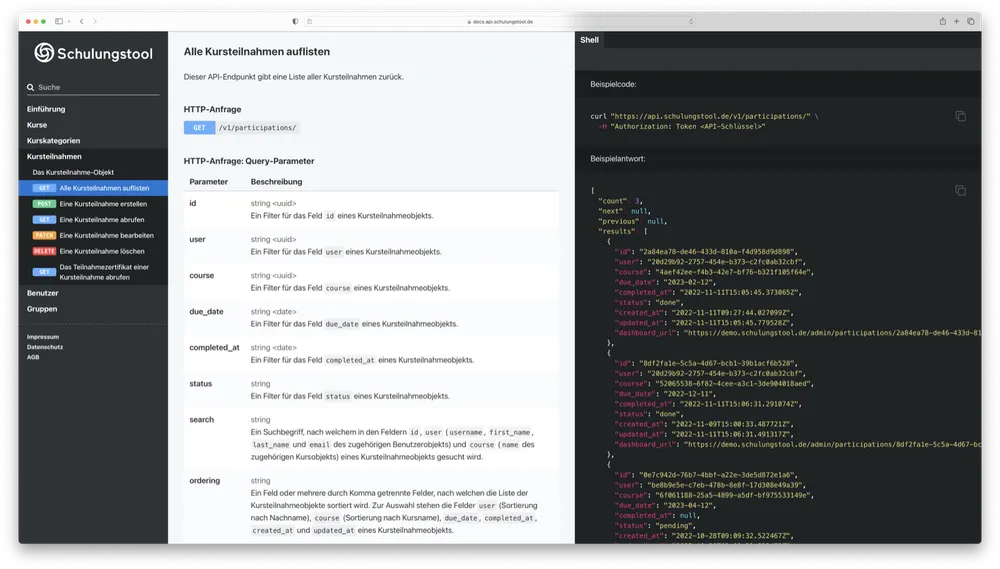The width and height of the screenshot is (1000, 569).
Task: Click the DELETE badge in sidebar
Action: (x=44, y=251)
